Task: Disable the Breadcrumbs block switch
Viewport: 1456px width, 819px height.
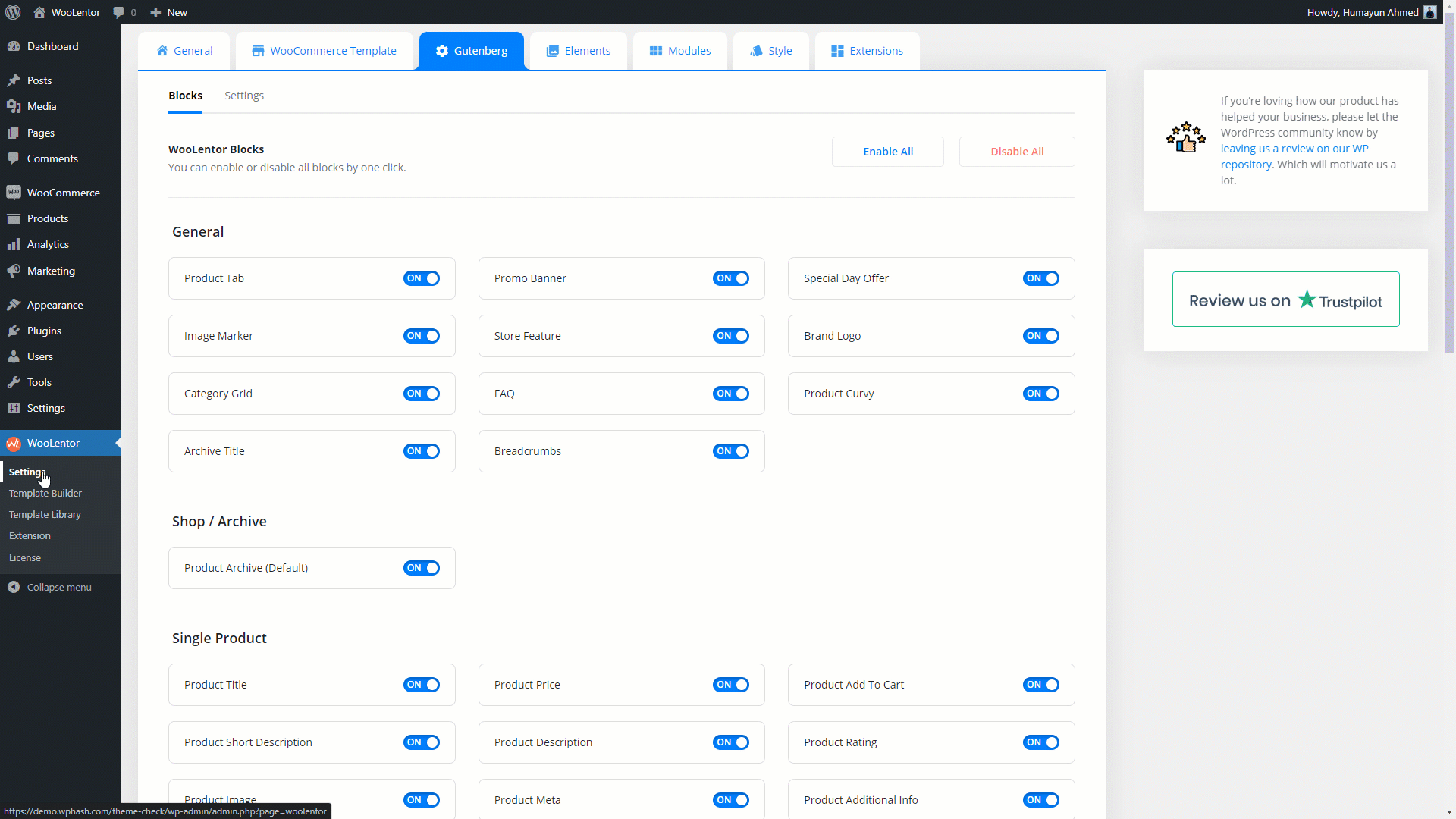Action: point(731,451)
